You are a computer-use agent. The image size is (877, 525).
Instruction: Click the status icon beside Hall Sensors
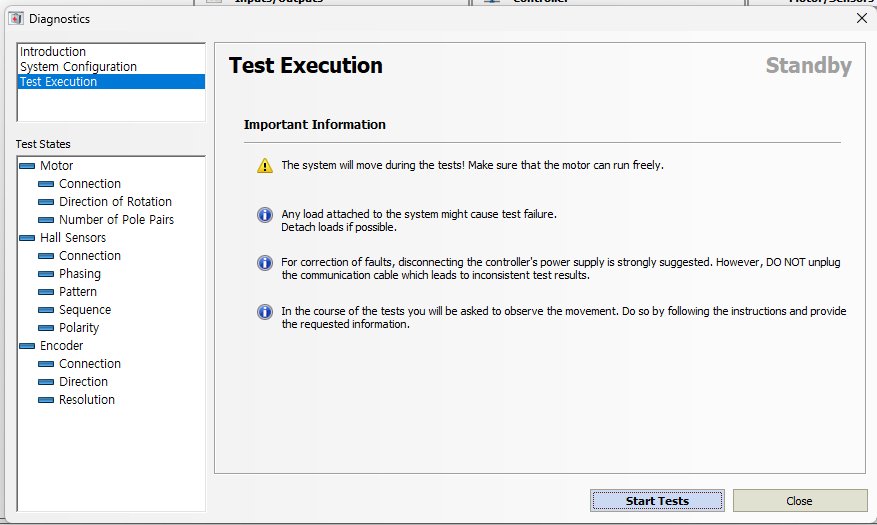[x=27, y=238]
